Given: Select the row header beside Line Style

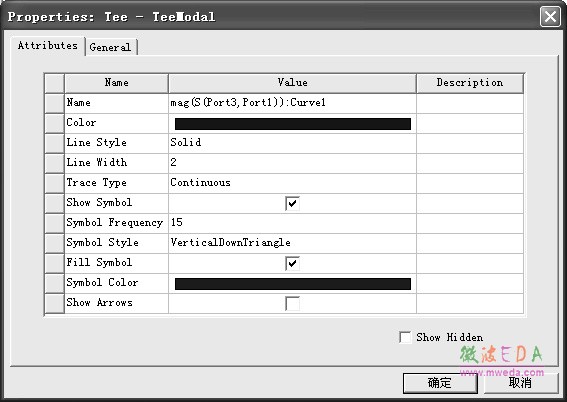Looking at the screenshot, I should coord(54,143).
